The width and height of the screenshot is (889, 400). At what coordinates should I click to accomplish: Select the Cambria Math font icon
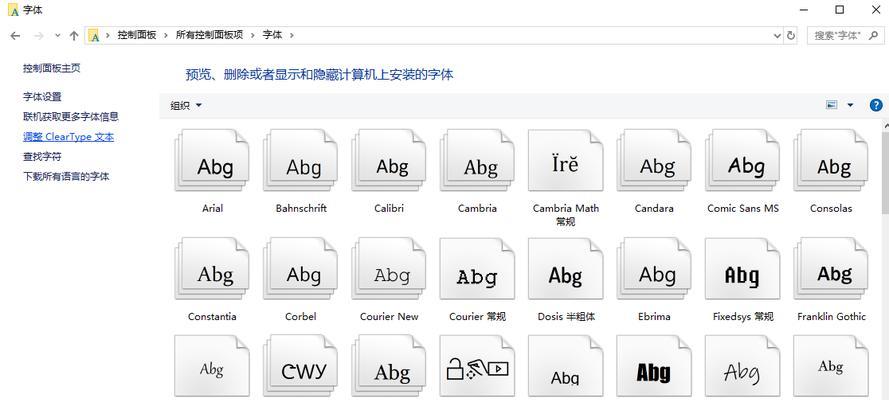[565, 161]
